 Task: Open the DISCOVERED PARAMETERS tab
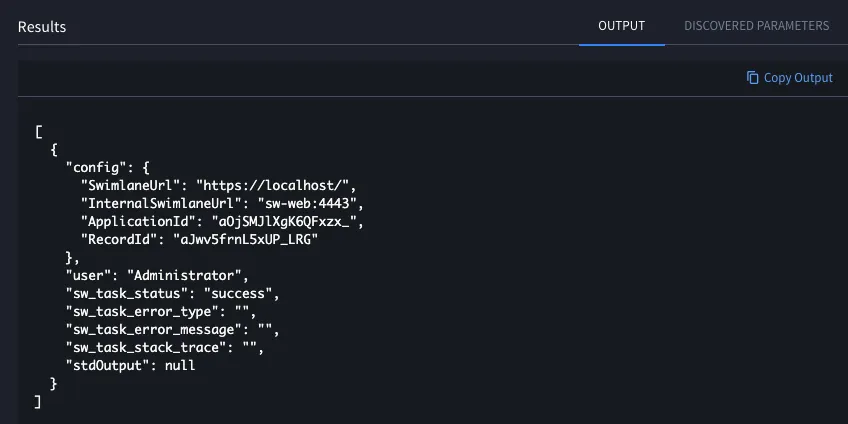(x=757, y=26)
